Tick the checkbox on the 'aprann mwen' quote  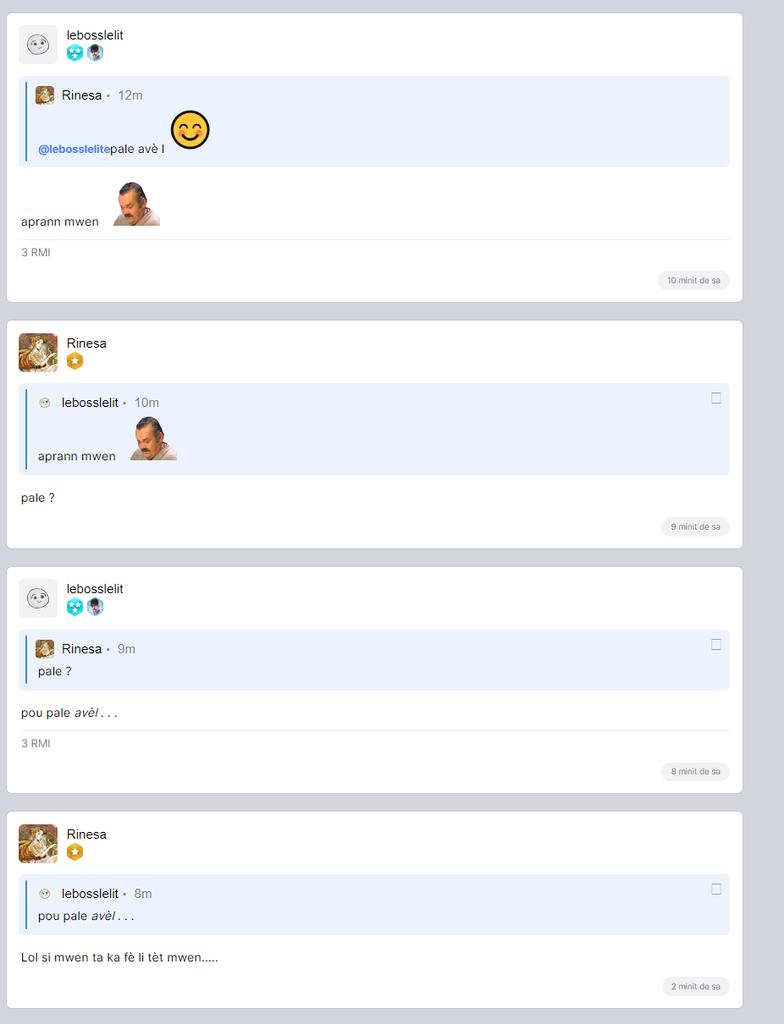pos(716,398)
